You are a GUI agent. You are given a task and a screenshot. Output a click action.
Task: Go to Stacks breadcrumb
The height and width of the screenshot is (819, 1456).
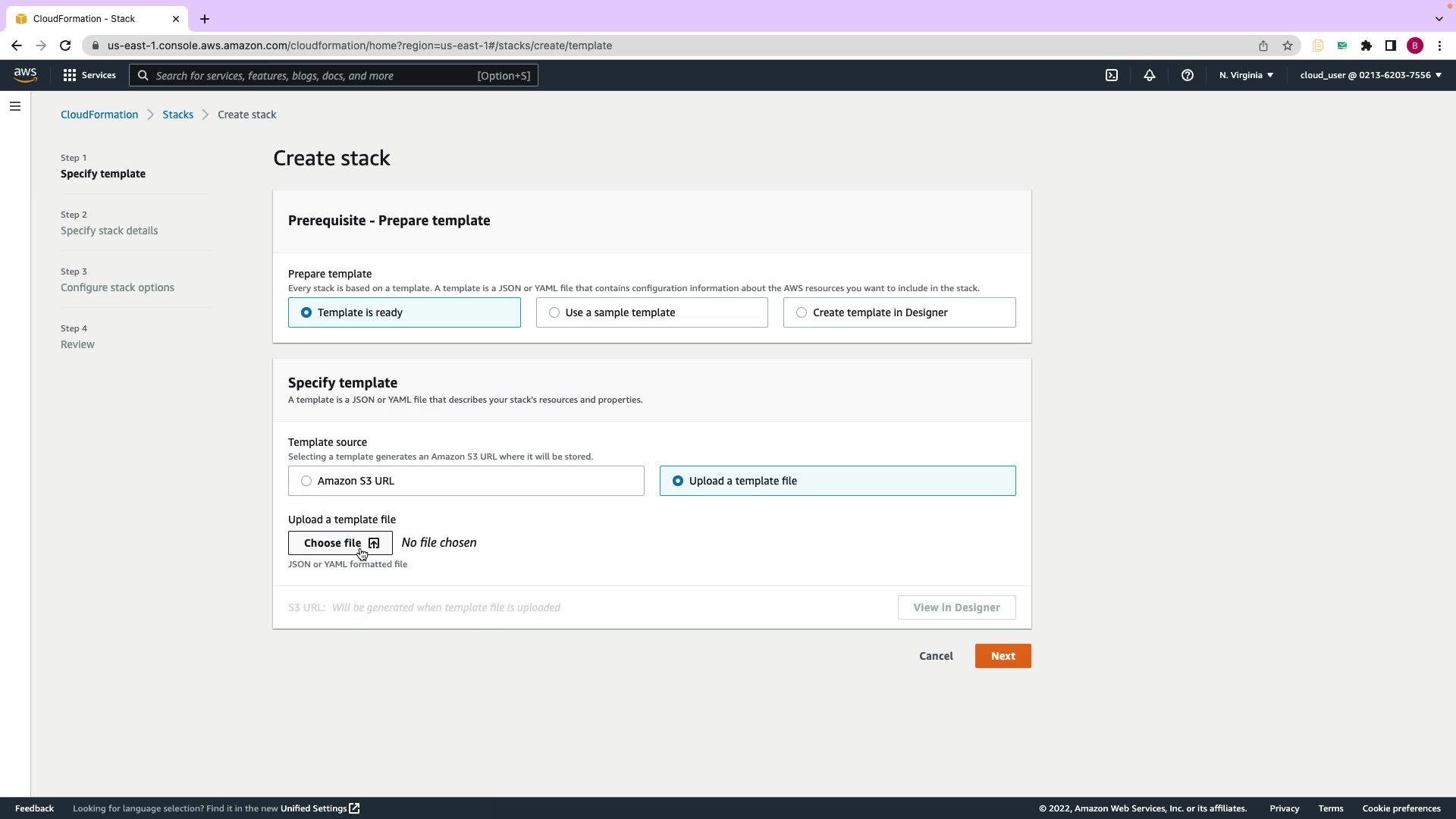[177, 115]
